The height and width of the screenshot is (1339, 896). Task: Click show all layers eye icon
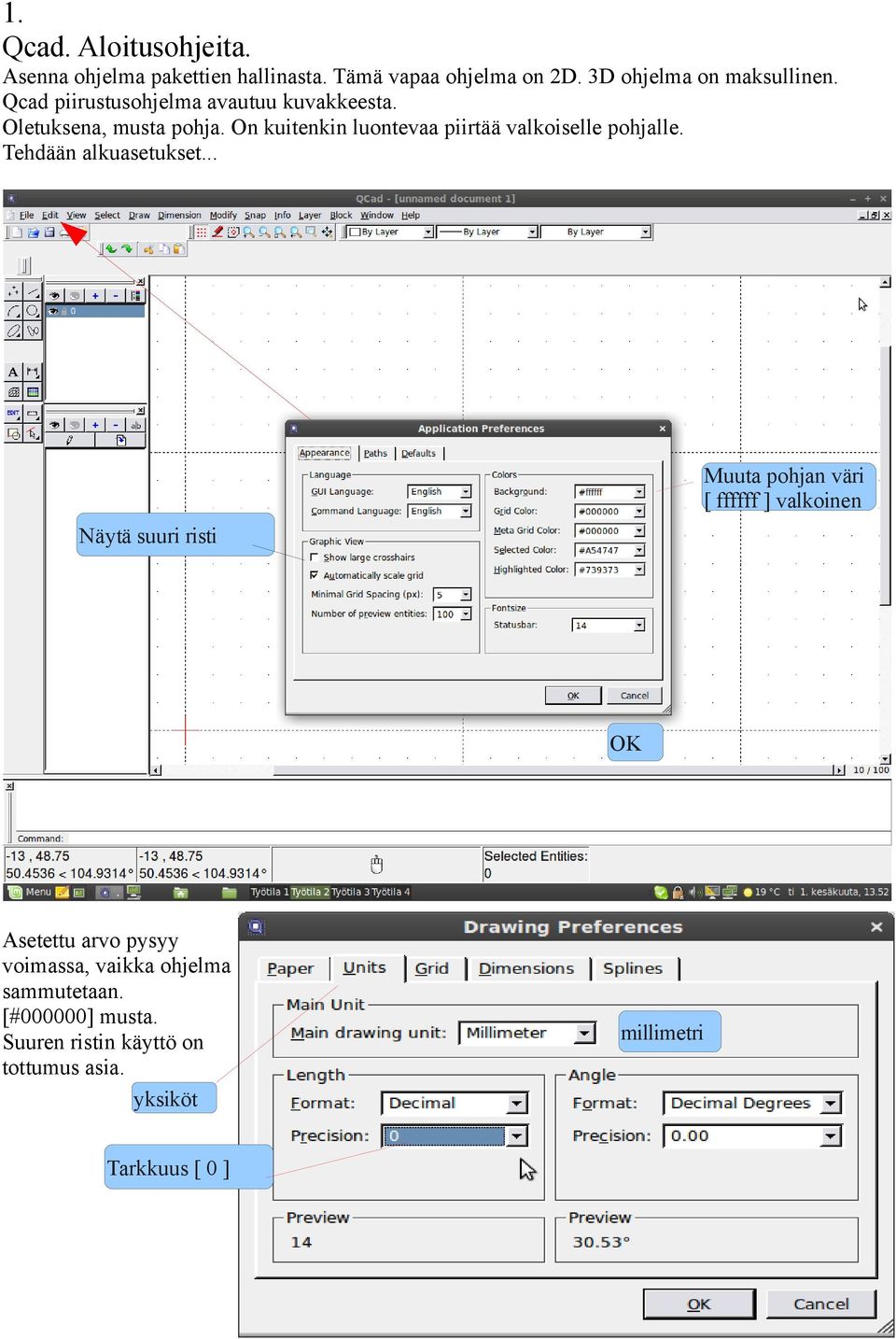pyautogui.click(x=54, y=296)
